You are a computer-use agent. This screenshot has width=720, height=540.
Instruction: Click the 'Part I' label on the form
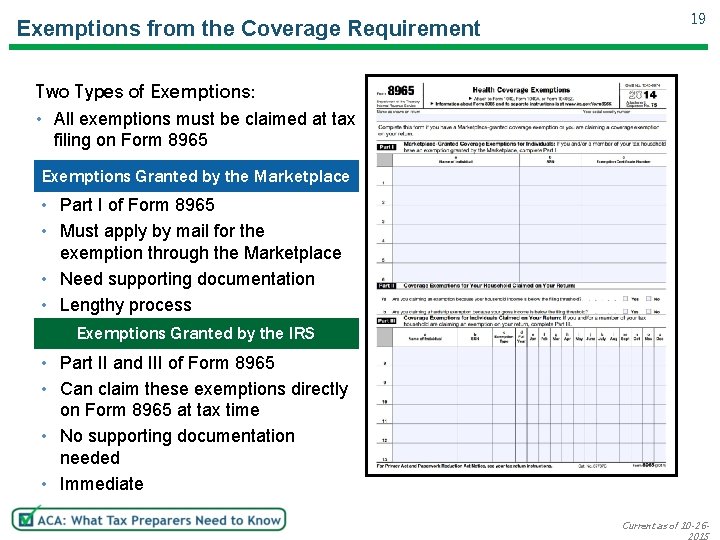click(386, 147)
